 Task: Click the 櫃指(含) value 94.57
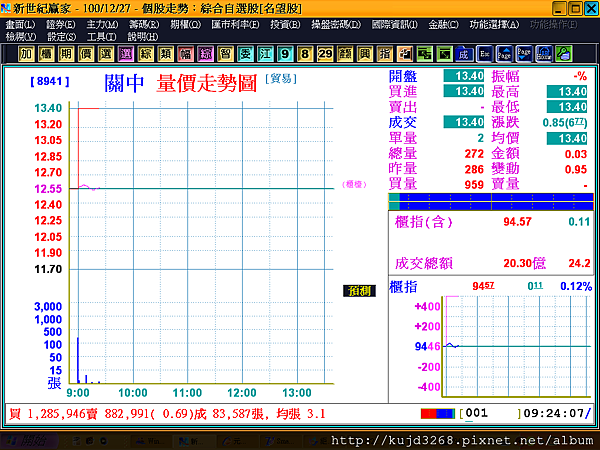point(517,222)
